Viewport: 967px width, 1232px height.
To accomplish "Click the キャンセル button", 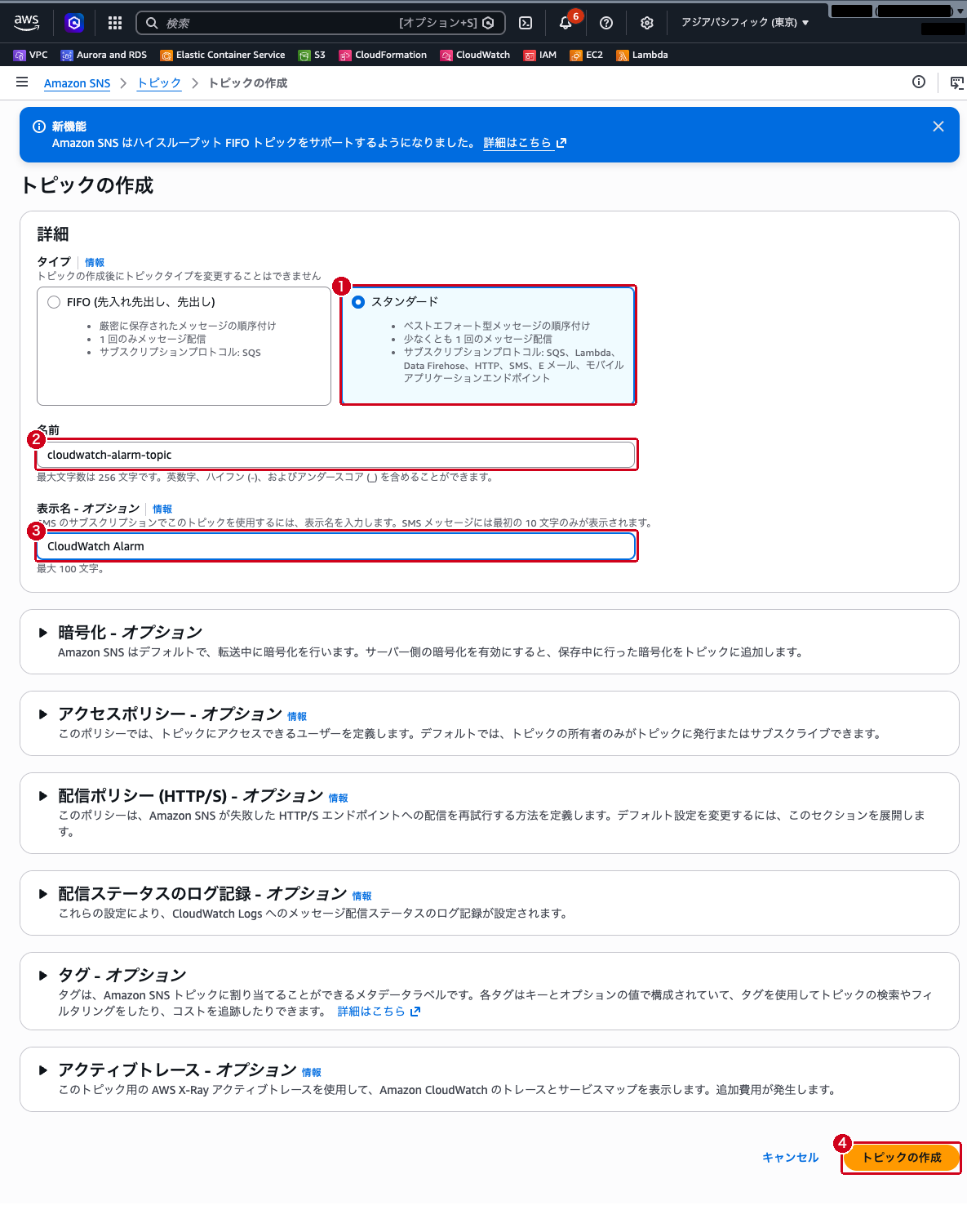I will coord(790,1158).
